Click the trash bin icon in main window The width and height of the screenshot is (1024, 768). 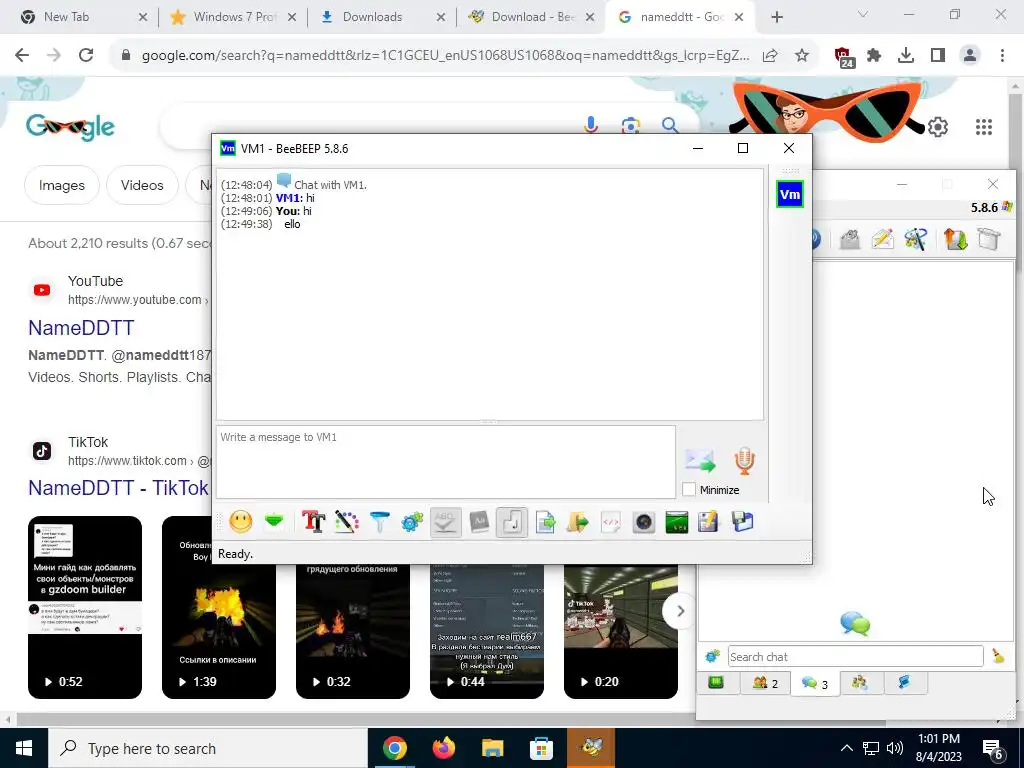click(989, 240)
